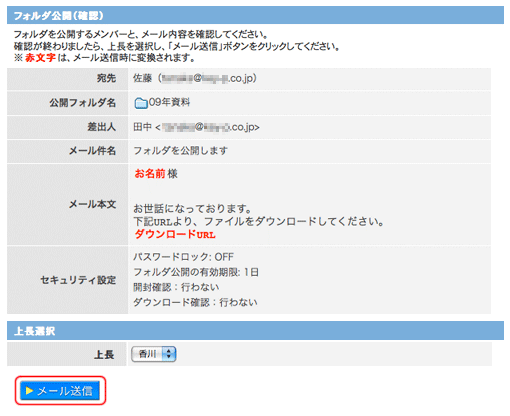The image size is (510, 416).
Task: Click the ダウンロード確認：行わない line
Action: [x=195, y=302]
